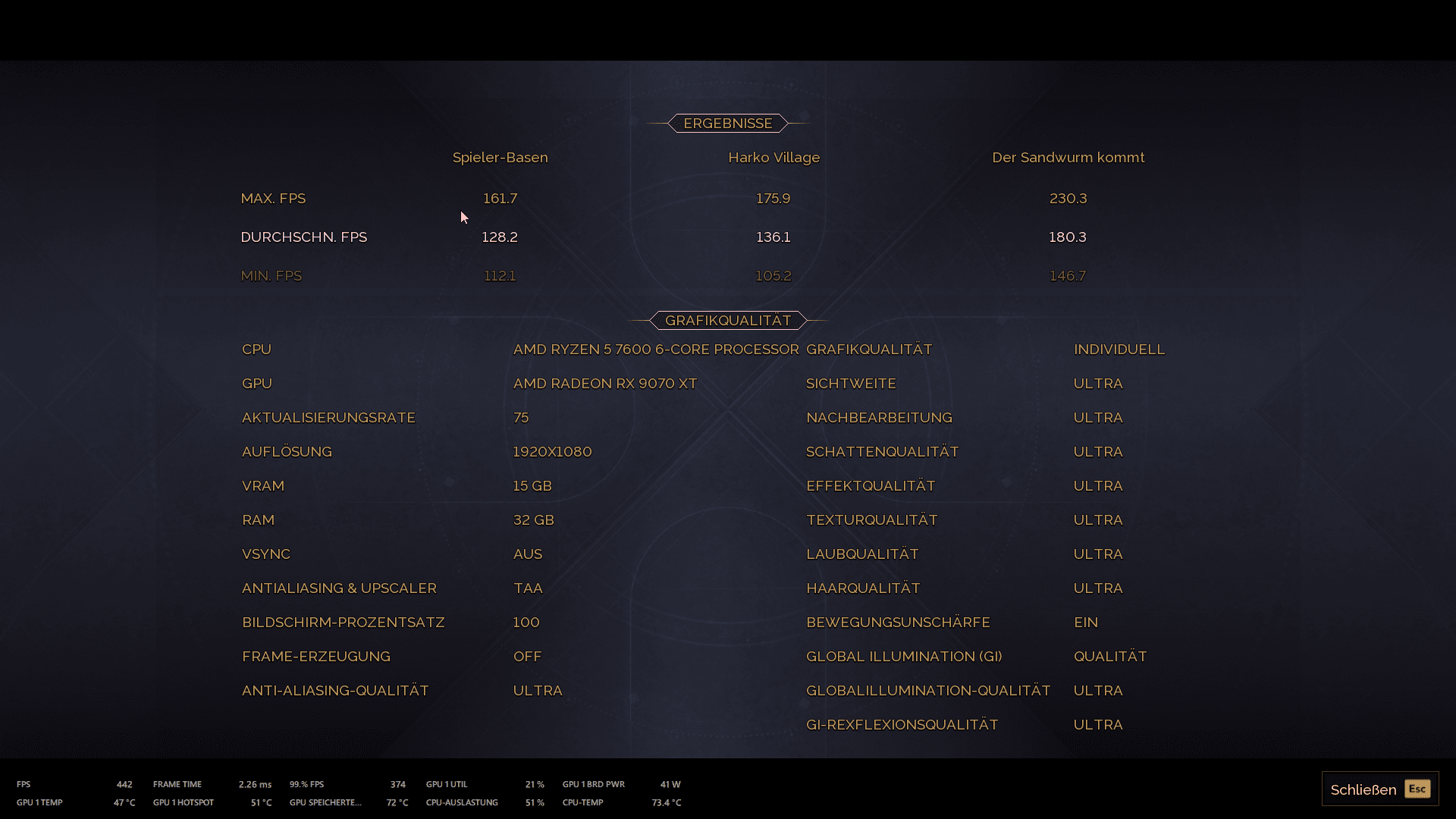Click the VSYNC AUS value
This screenshot has height=819, width=1456.
(527, 554)
